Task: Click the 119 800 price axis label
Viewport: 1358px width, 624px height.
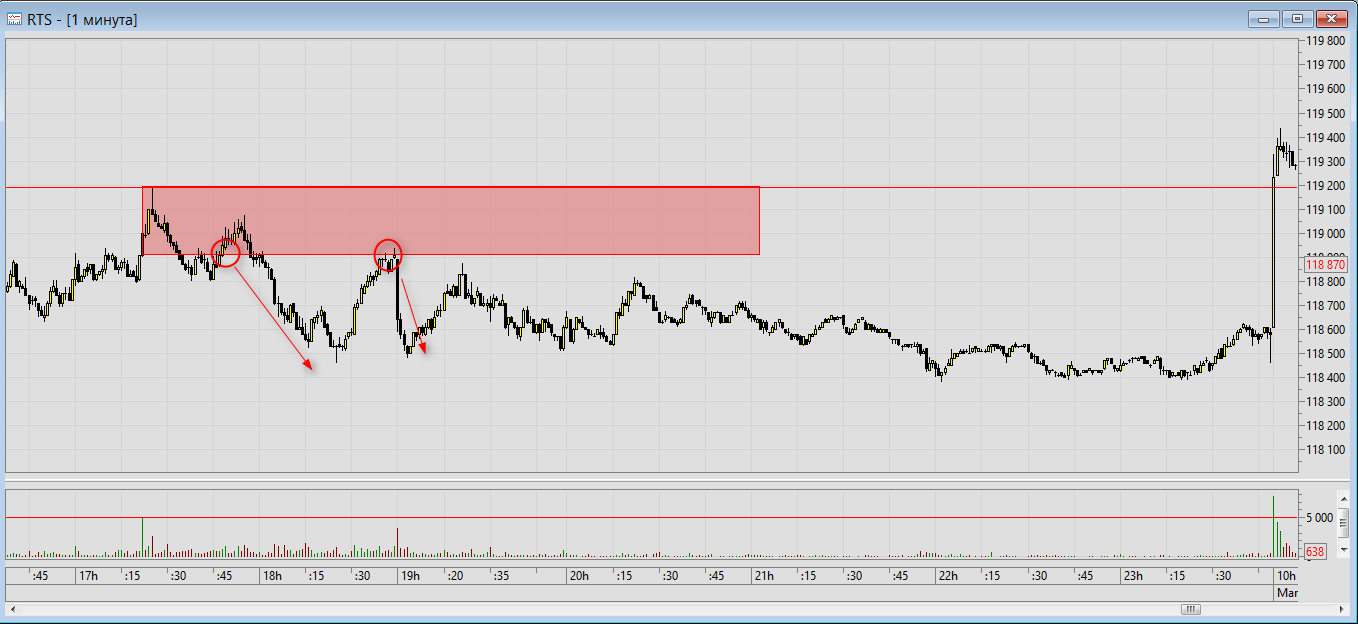Action: tap(1328, 41)
